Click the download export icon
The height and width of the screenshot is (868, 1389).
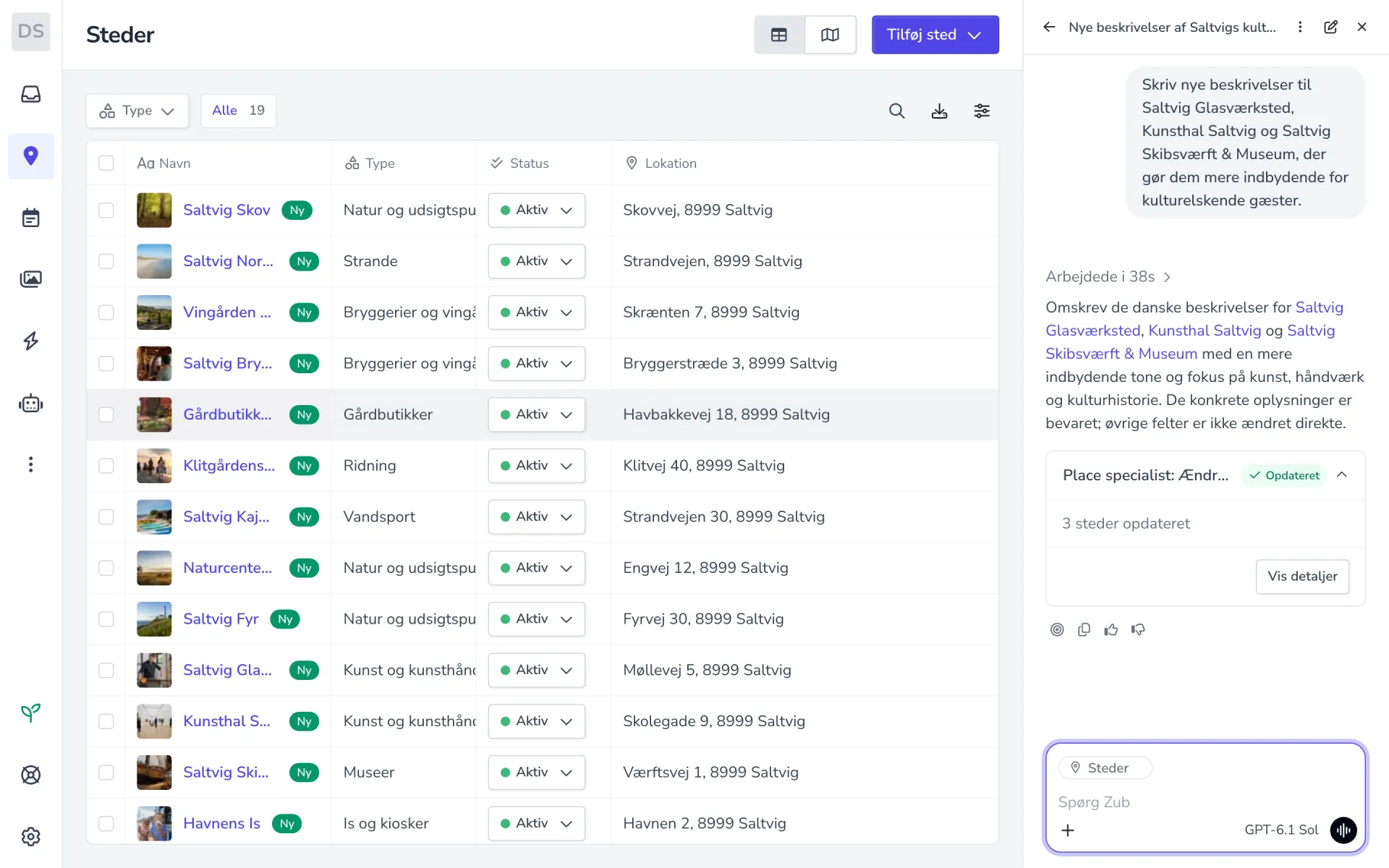[939, 111]
